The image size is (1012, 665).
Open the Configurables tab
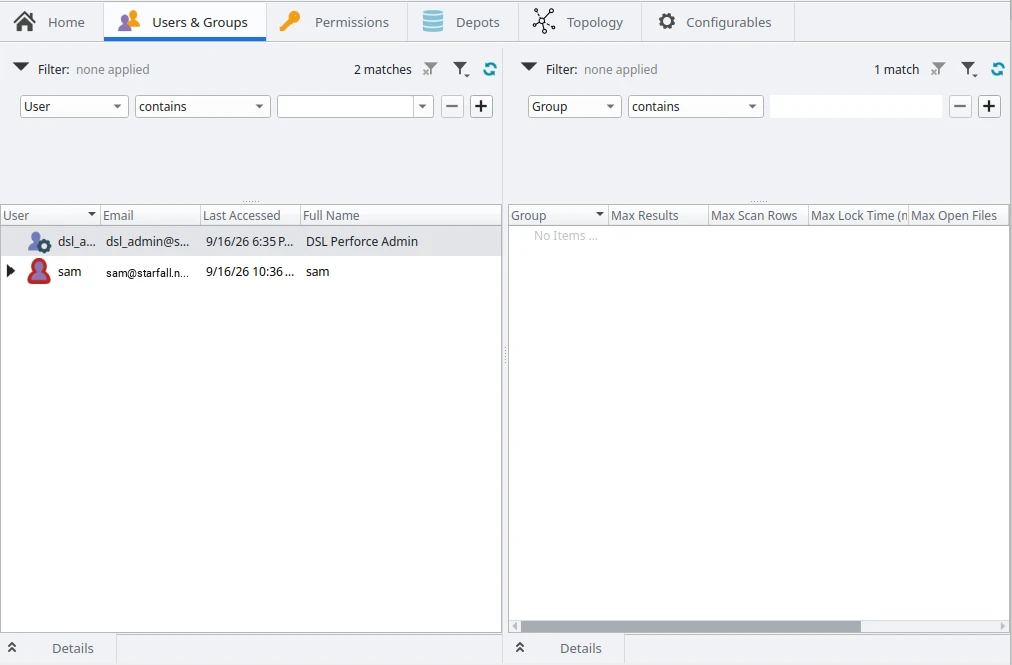coord(718,22)
